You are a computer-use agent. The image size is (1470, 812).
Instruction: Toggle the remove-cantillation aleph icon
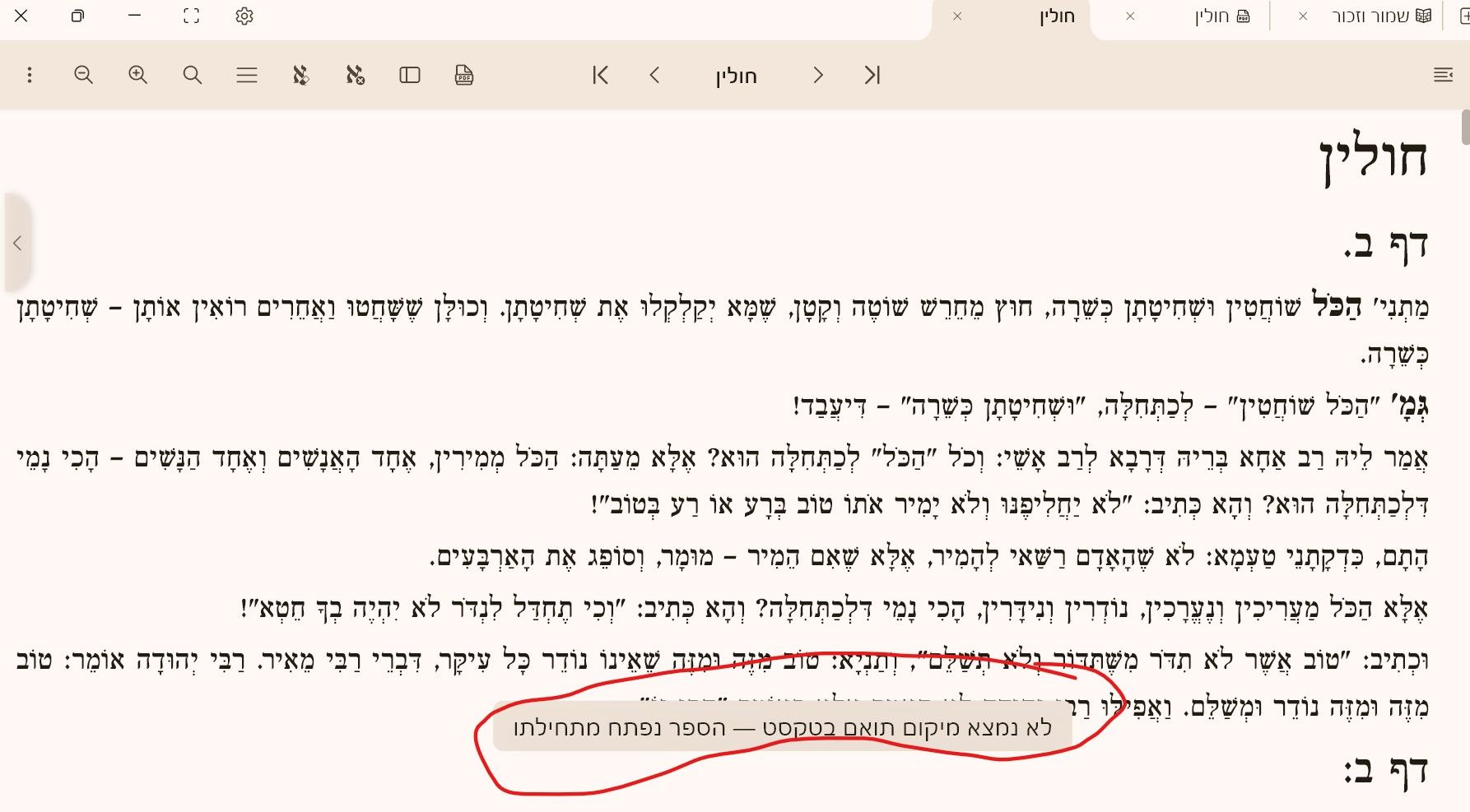355,76
